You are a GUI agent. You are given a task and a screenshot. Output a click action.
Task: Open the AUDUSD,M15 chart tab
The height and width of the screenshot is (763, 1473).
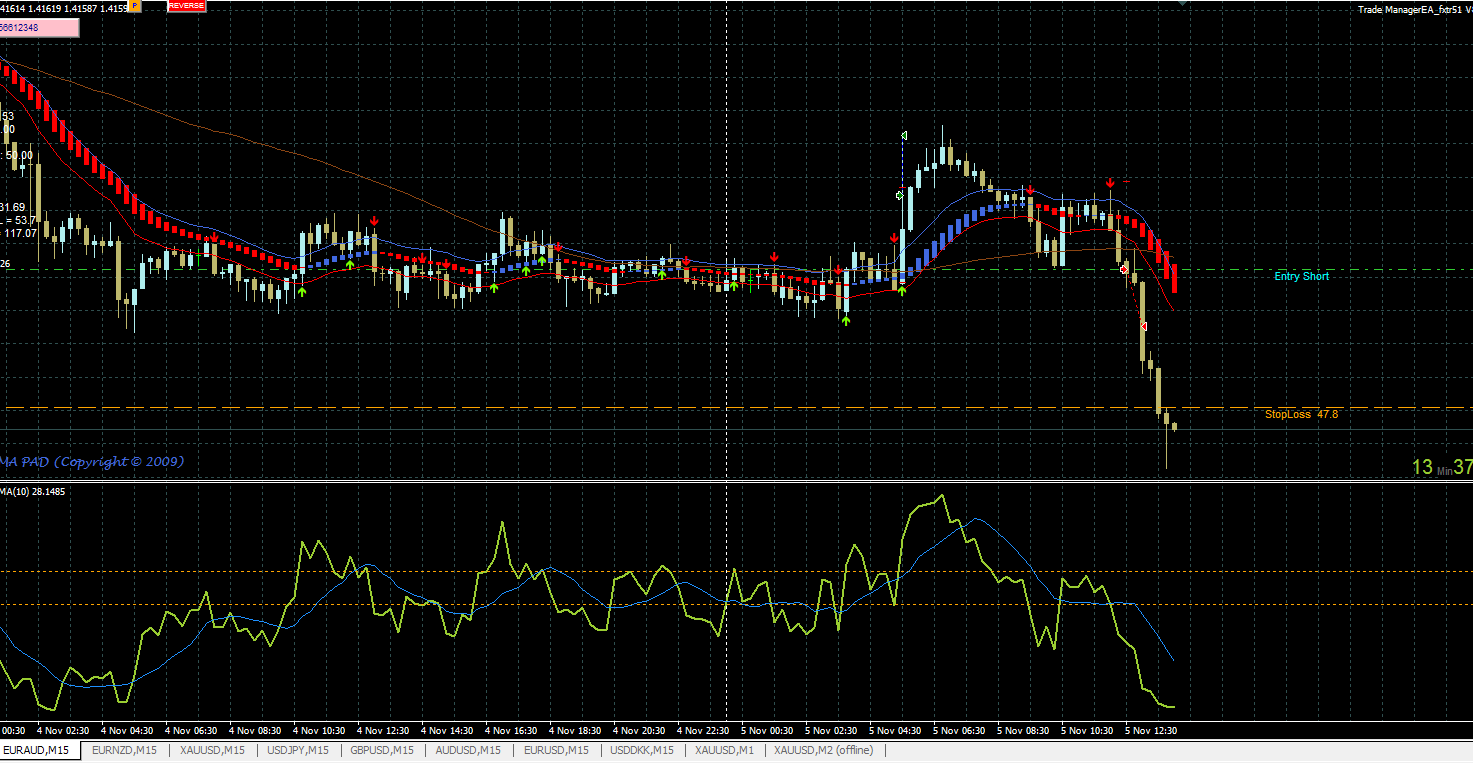point(468,750)
